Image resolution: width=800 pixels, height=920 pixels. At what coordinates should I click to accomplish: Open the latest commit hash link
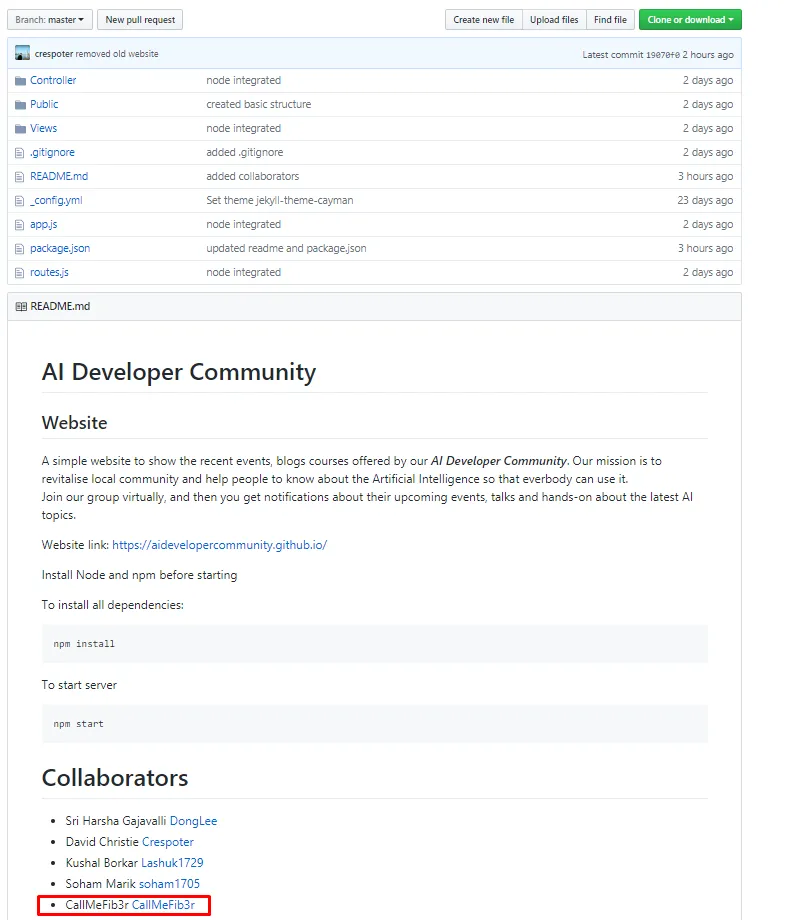(x=663, y=55)
